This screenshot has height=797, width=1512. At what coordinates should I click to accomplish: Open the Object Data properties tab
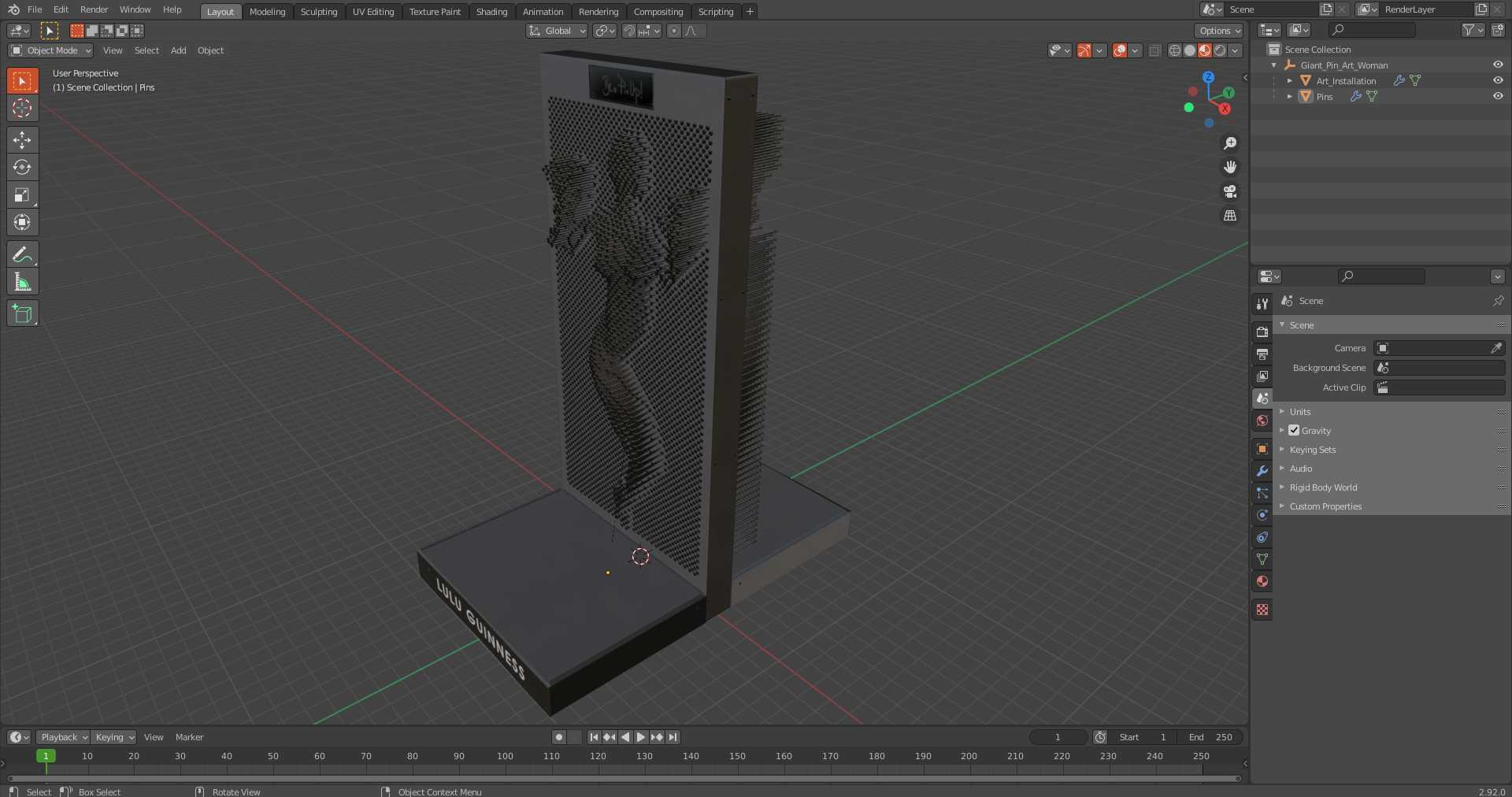pos(1262,559)
